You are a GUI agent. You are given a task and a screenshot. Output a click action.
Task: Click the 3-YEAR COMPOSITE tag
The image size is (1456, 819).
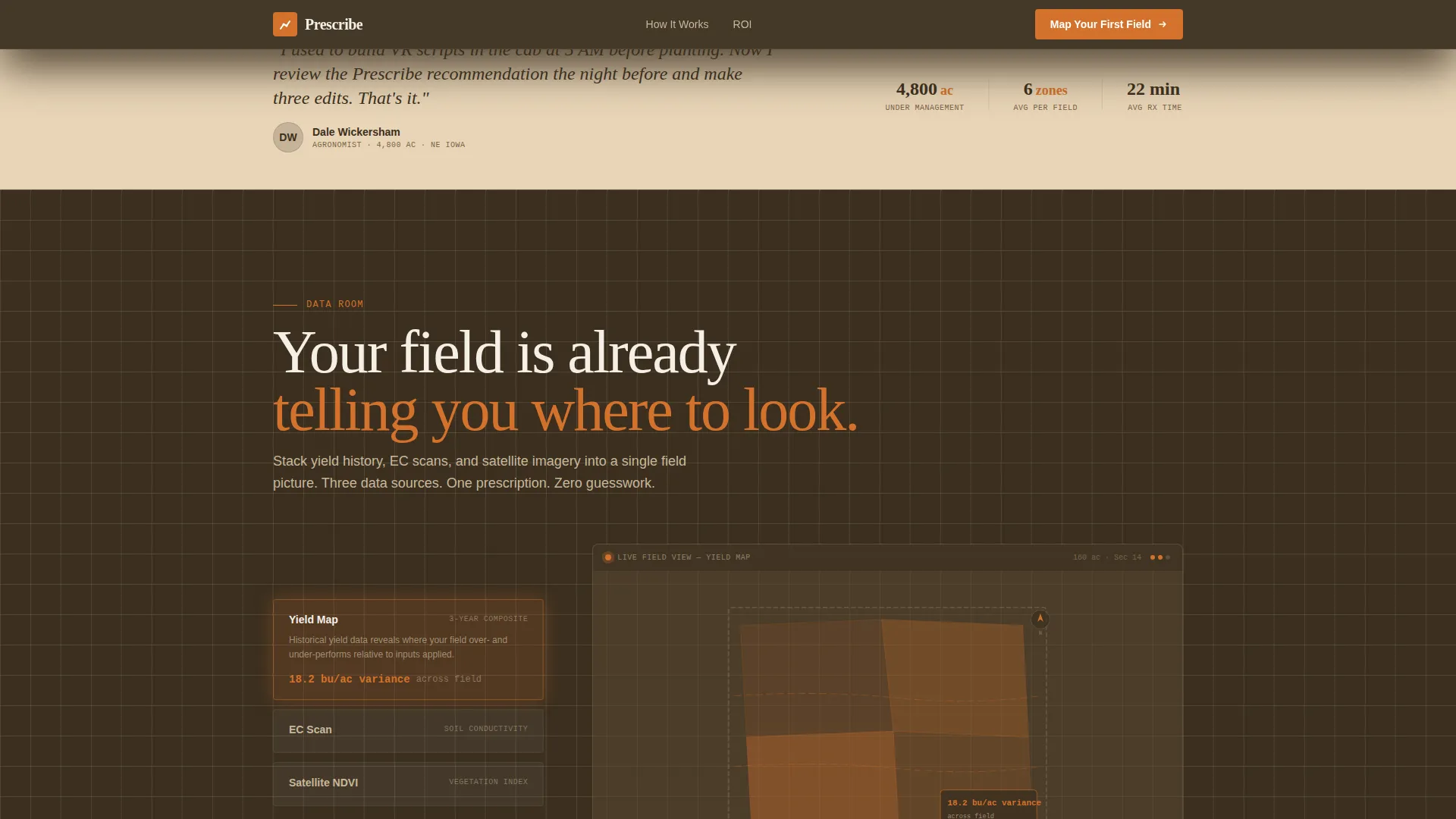coord(488,619)
